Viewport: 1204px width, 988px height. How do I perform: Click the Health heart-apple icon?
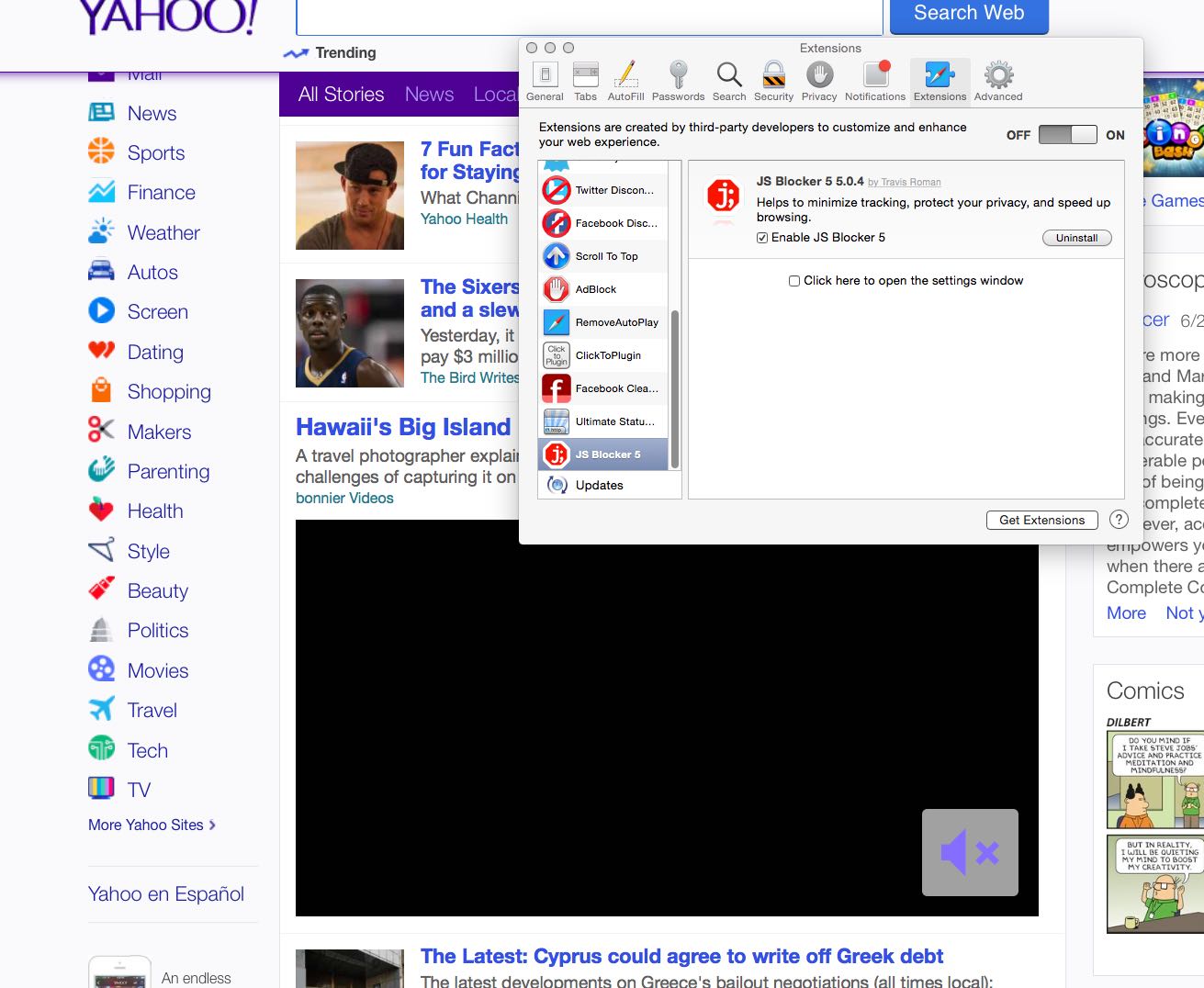click(x=101, y=510)
